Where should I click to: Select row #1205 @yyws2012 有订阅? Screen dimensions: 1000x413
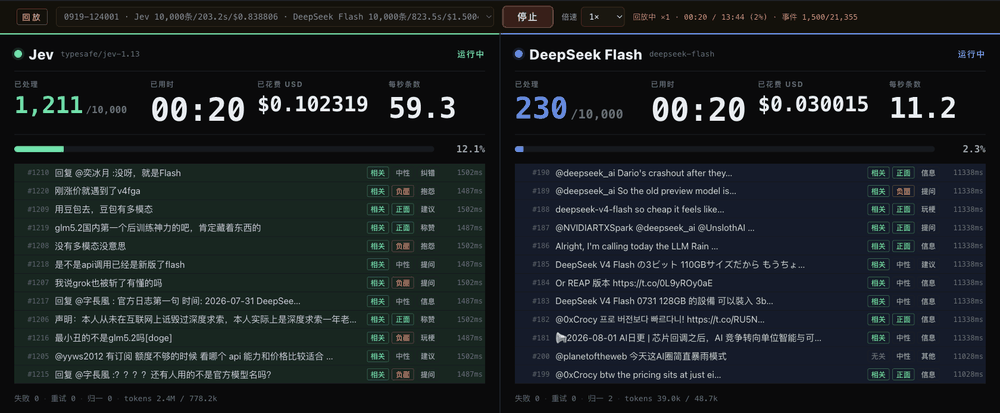[249, 356]
